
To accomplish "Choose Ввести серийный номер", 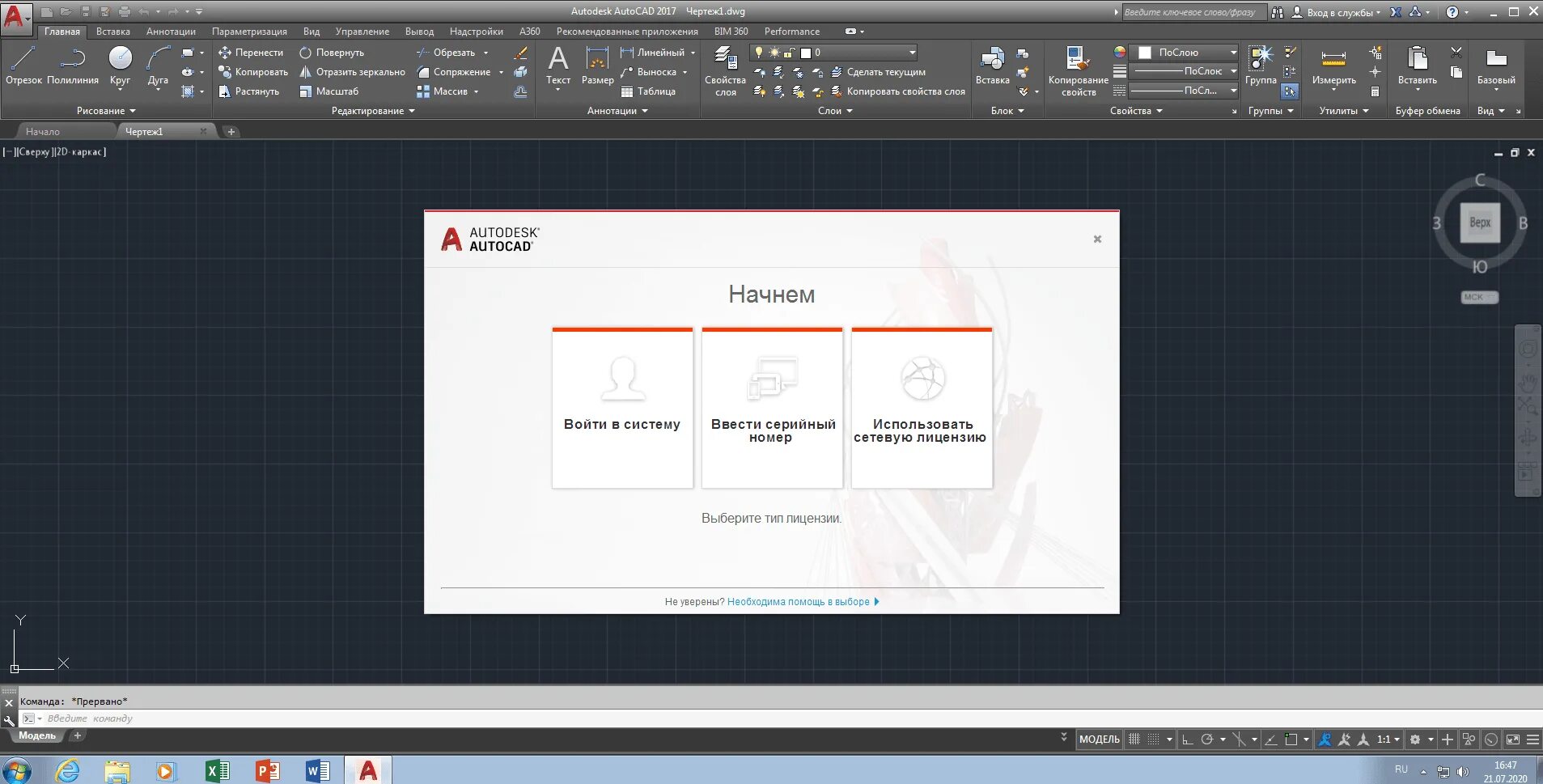I will 772,408.
